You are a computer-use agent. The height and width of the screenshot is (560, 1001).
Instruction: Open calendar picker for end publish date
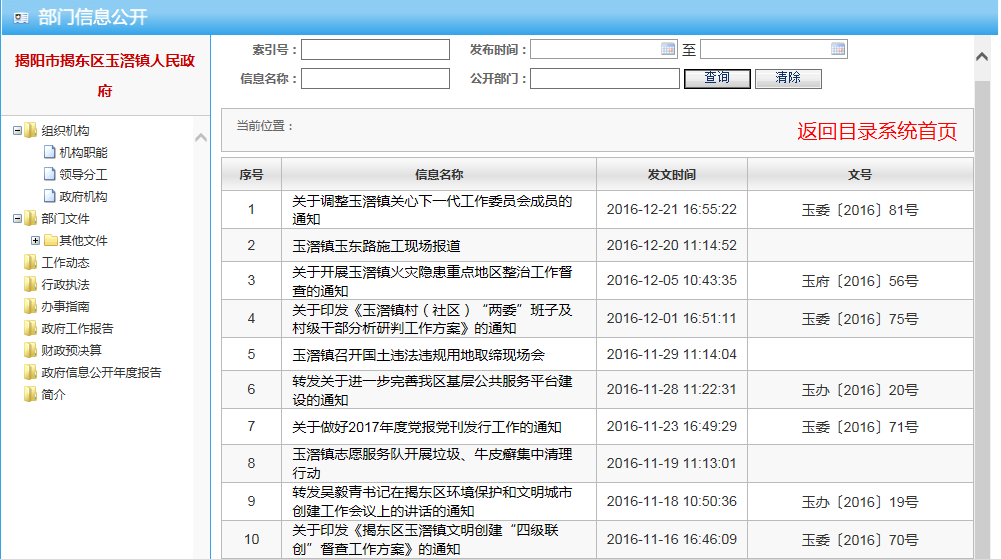click(838, 49)
